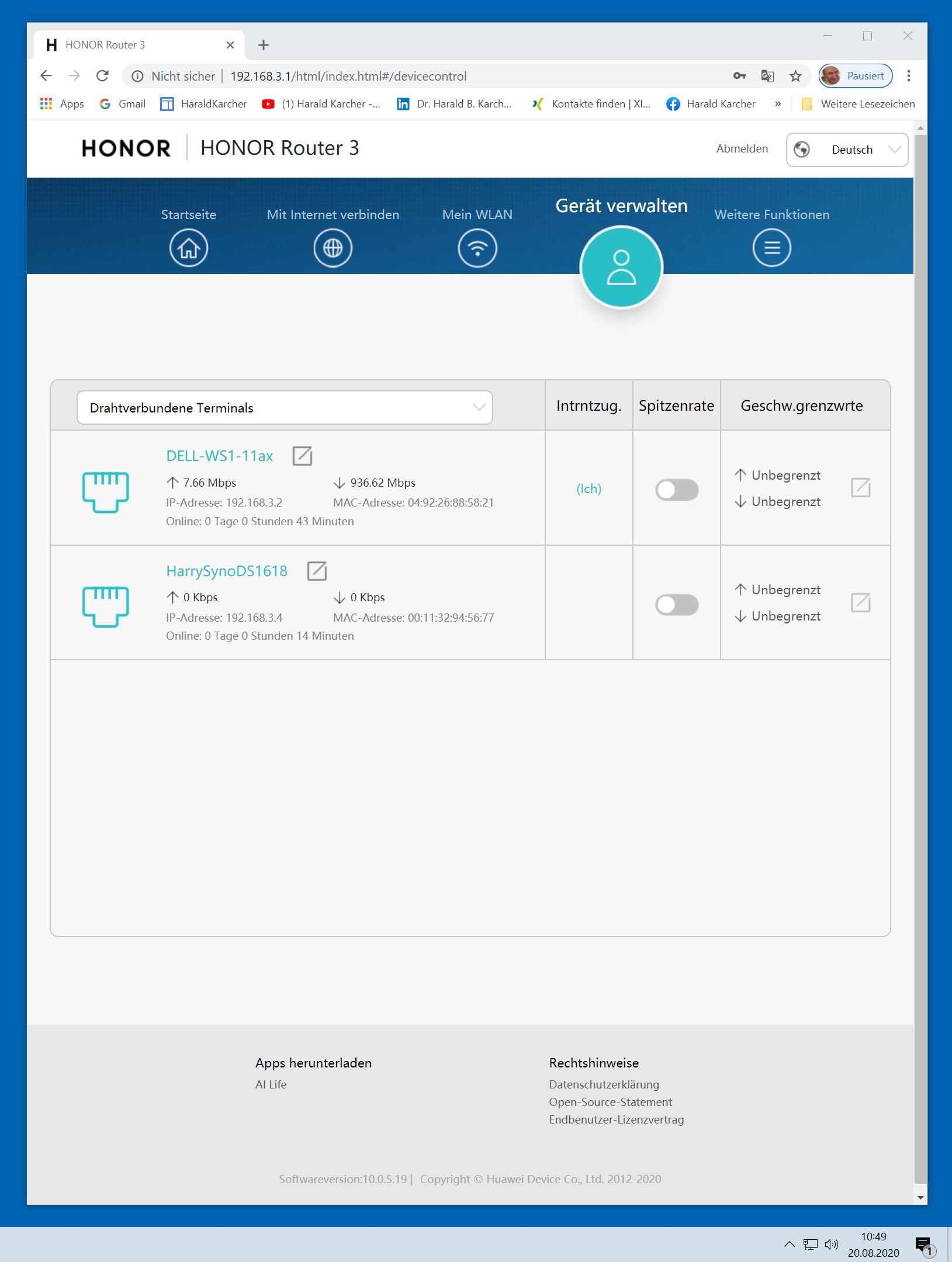
Task: Open the Facebook Harald Karcher bookmark
Action: click(x=711, y=104)
